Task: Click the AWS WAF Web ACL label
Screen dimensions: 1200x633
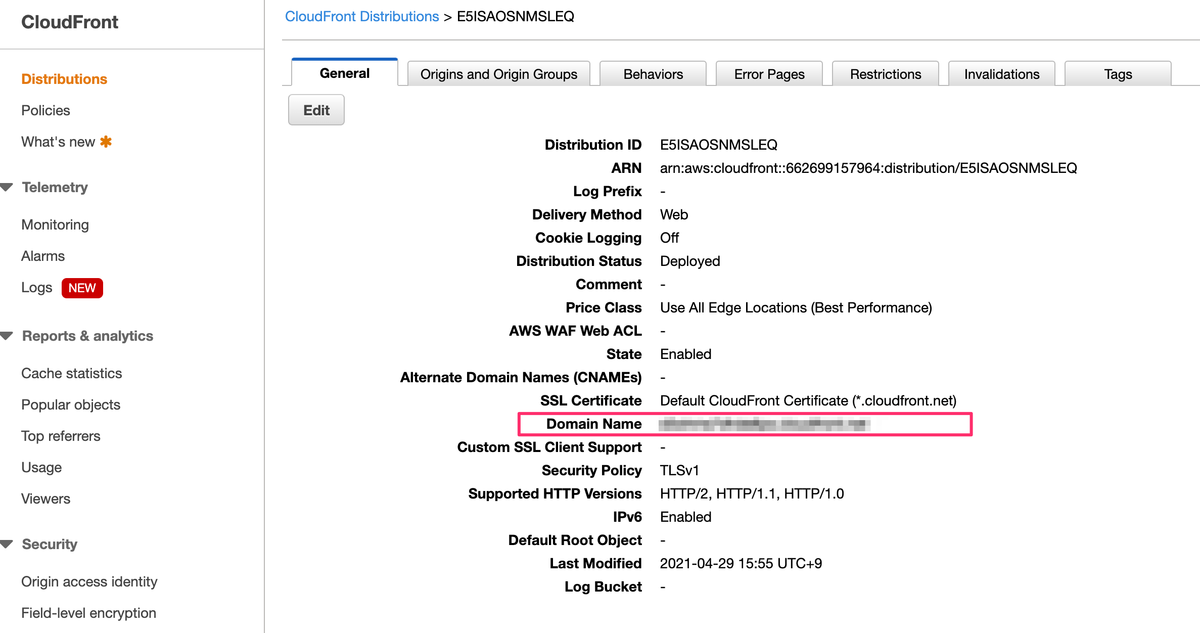Action: (x=575, y=330)
